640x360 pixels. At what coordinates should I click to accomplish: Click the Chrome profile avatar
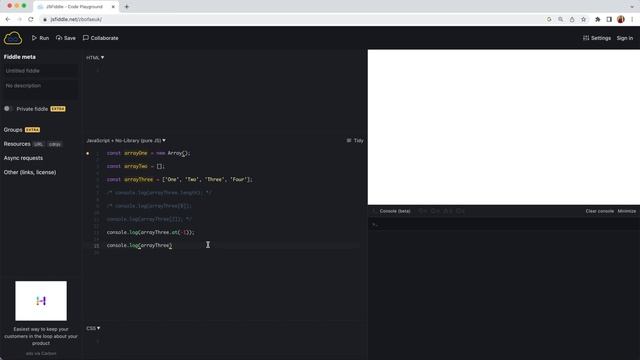[621, 19]
